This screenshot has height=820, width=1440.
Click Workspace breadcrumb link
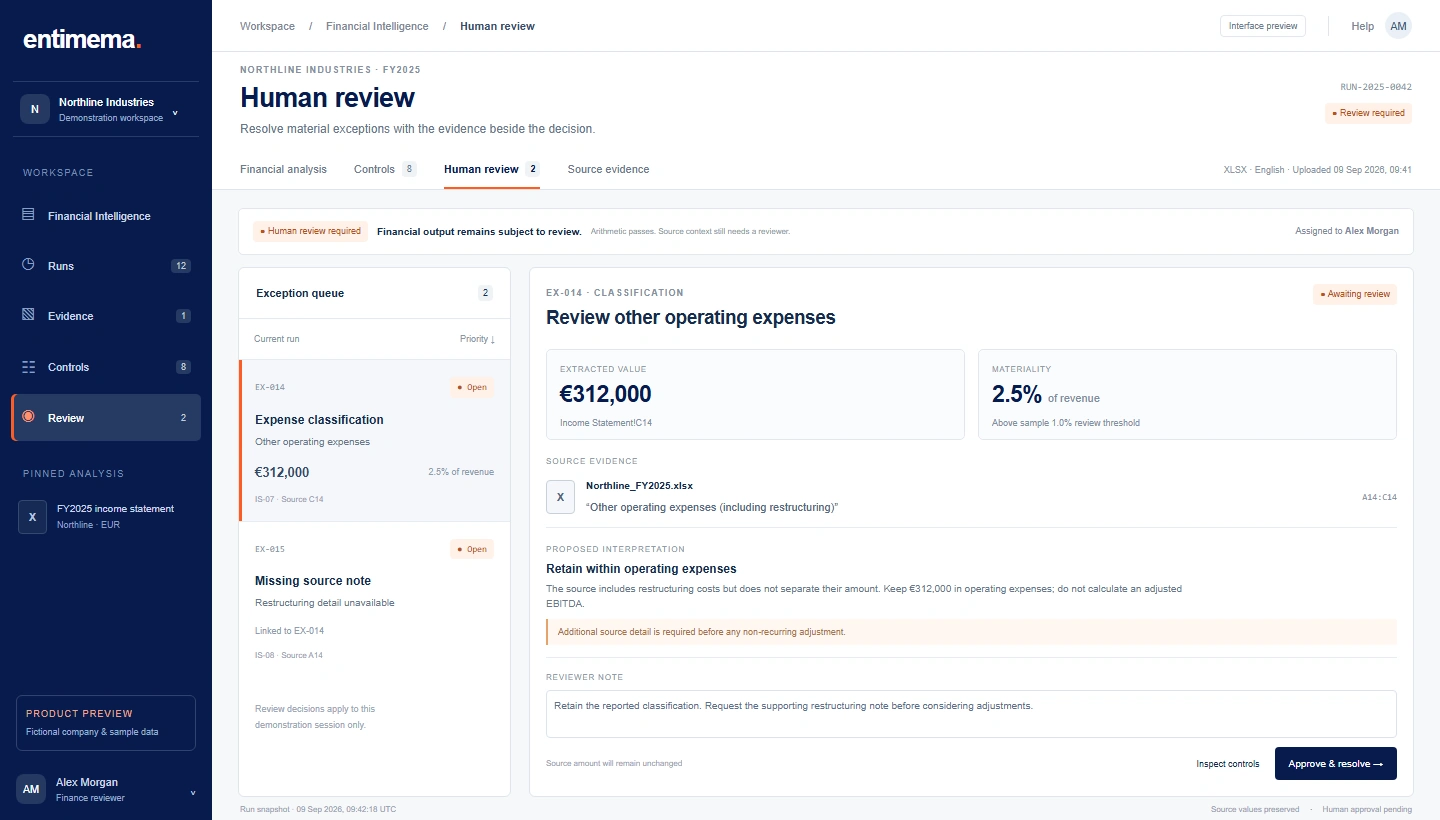click(267, 26)
